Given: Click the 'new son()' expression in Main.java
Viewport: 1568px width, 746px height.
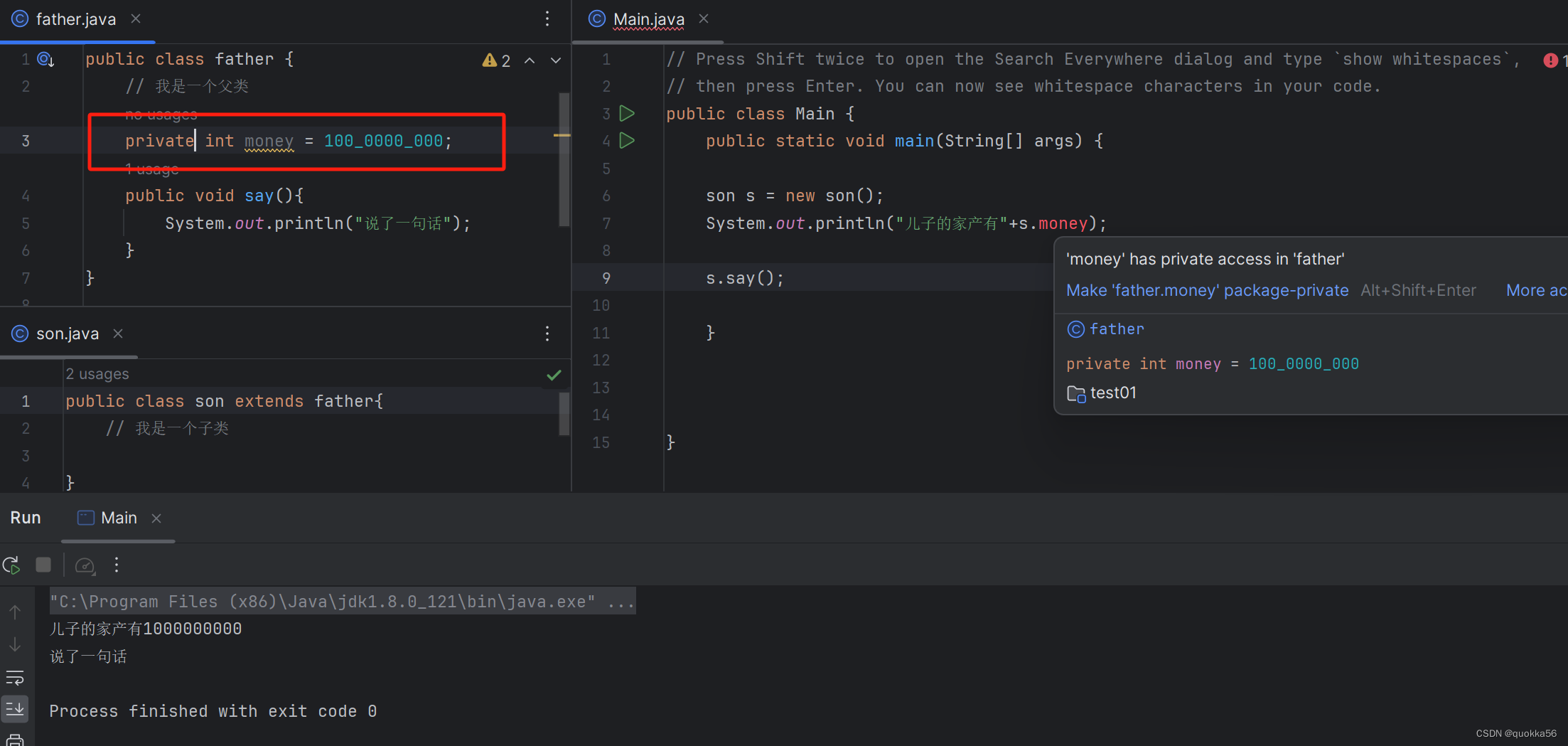Looking at the screenshot, I should [x=829, y=196].
